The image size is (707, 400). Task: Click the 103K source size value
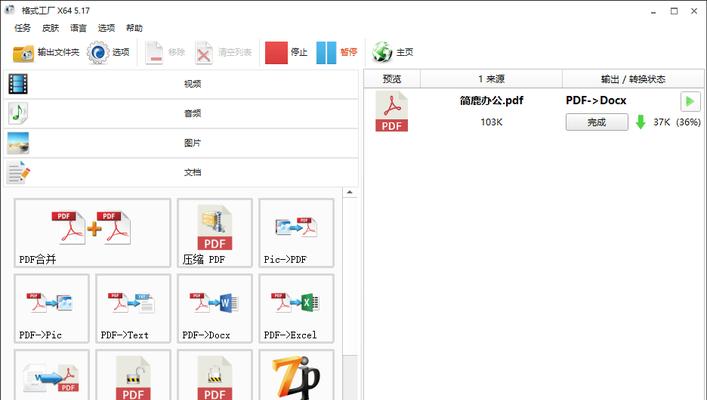point(491,122)
